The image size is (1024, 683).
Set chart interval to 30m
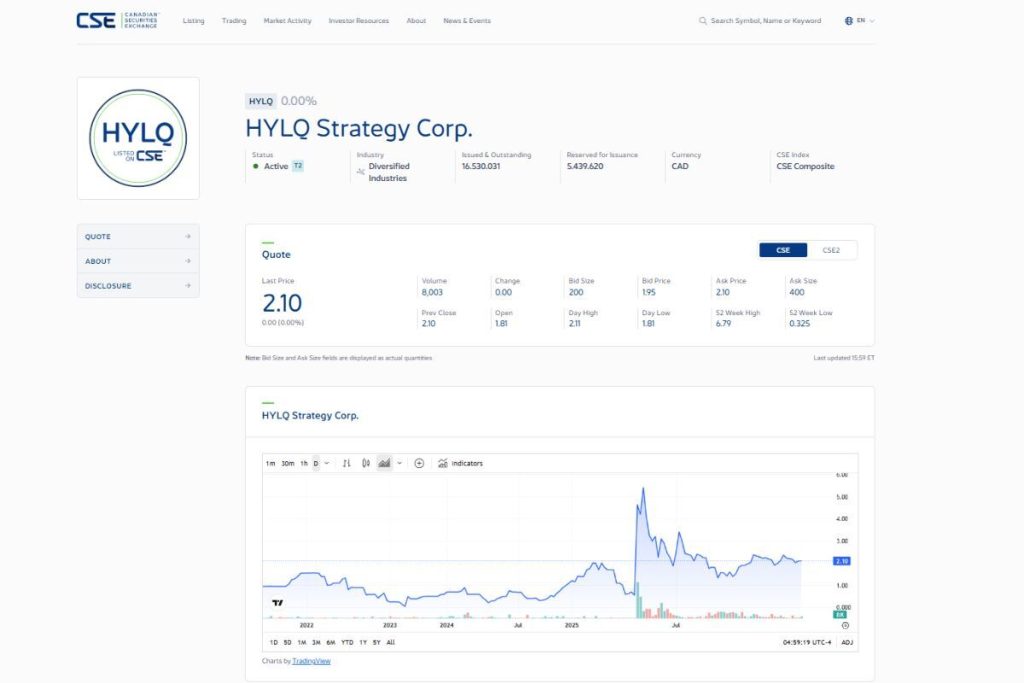tap(288, 464)
